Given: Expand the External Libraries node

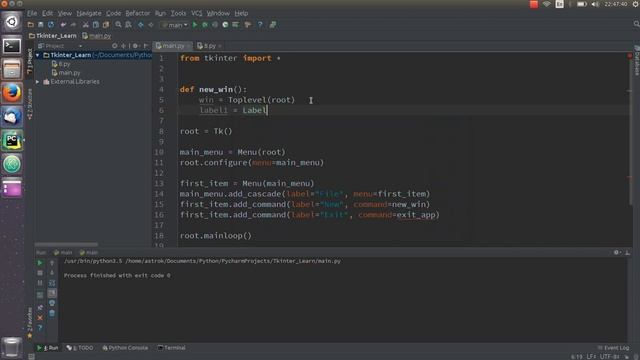Looking at the screenshot, I should [38, 82].
